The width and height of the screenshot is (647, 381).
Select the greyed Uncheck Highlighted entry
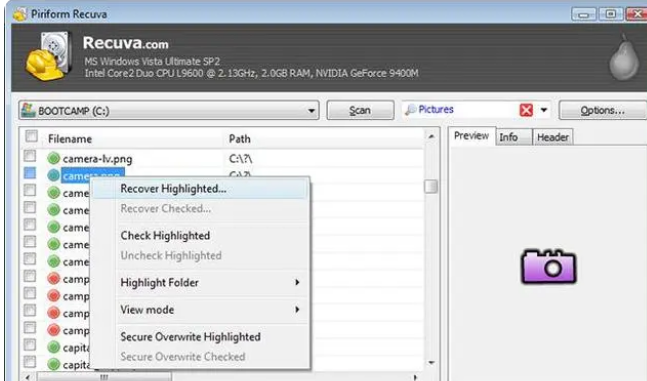pos(200,256)
